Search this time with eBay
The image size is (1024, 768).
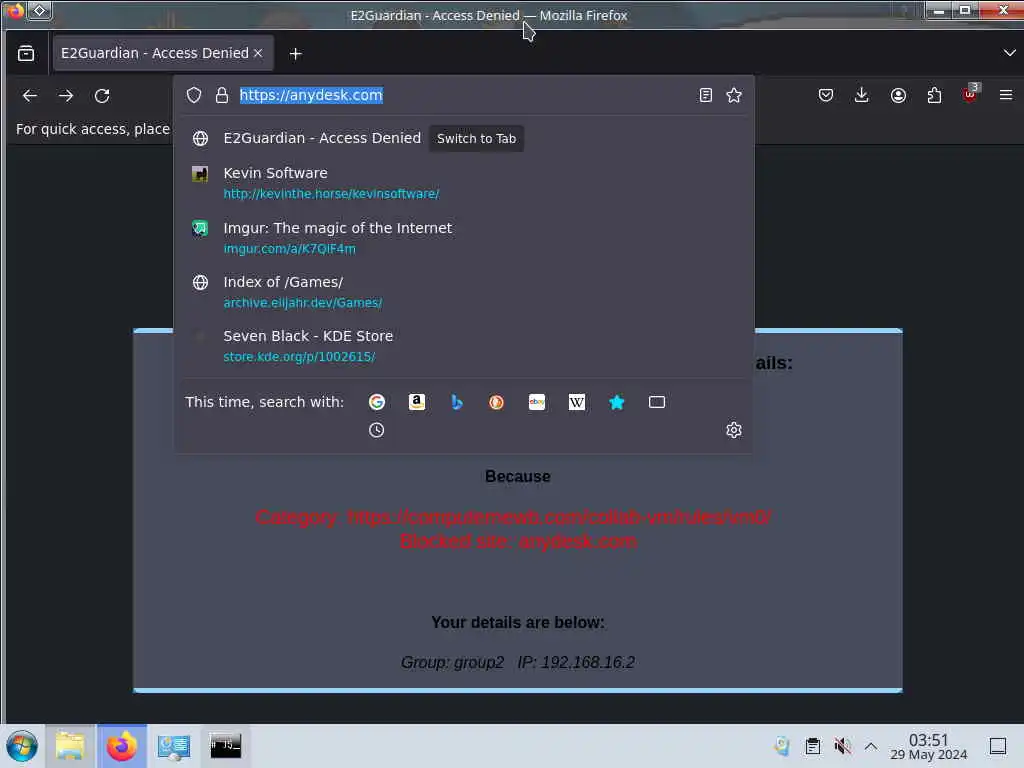point(537,402)
